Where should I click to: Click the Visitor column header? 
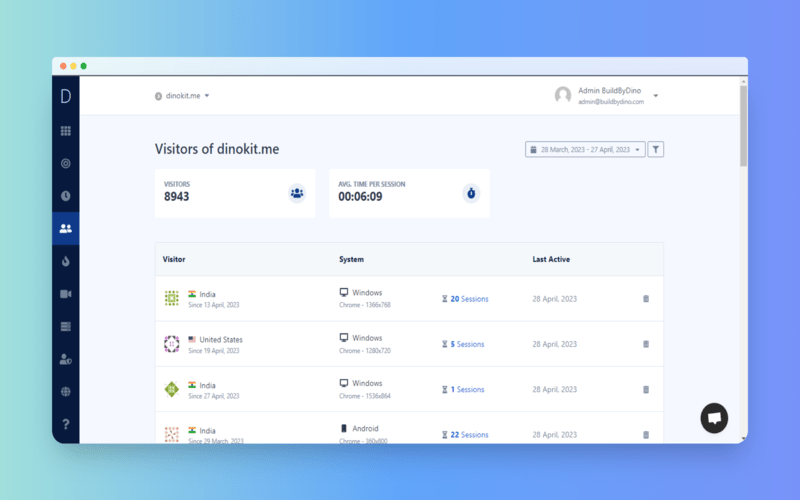tap(174, 259)
